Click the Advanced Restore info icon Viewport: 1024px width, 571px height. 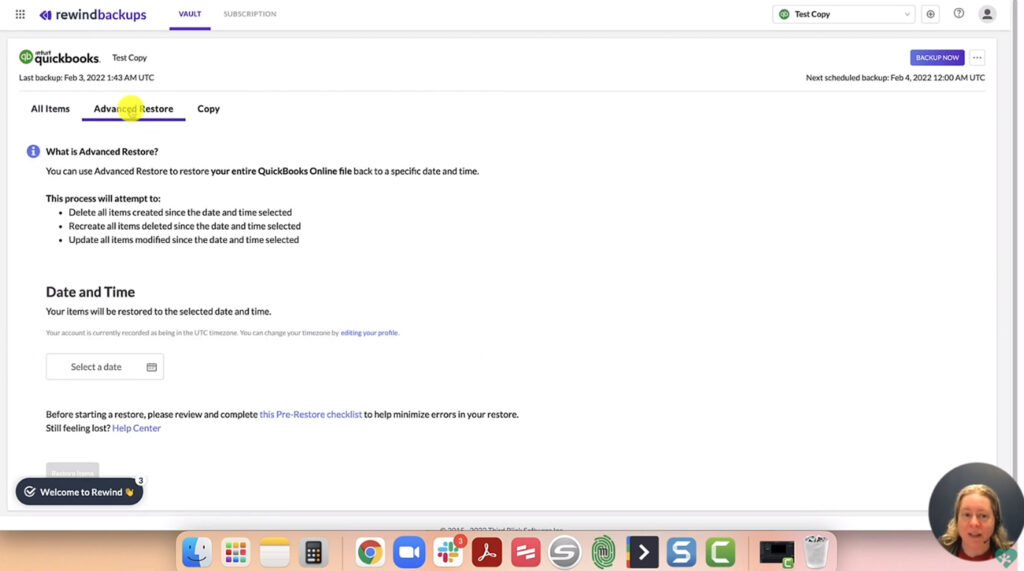[x=33, y=151]
